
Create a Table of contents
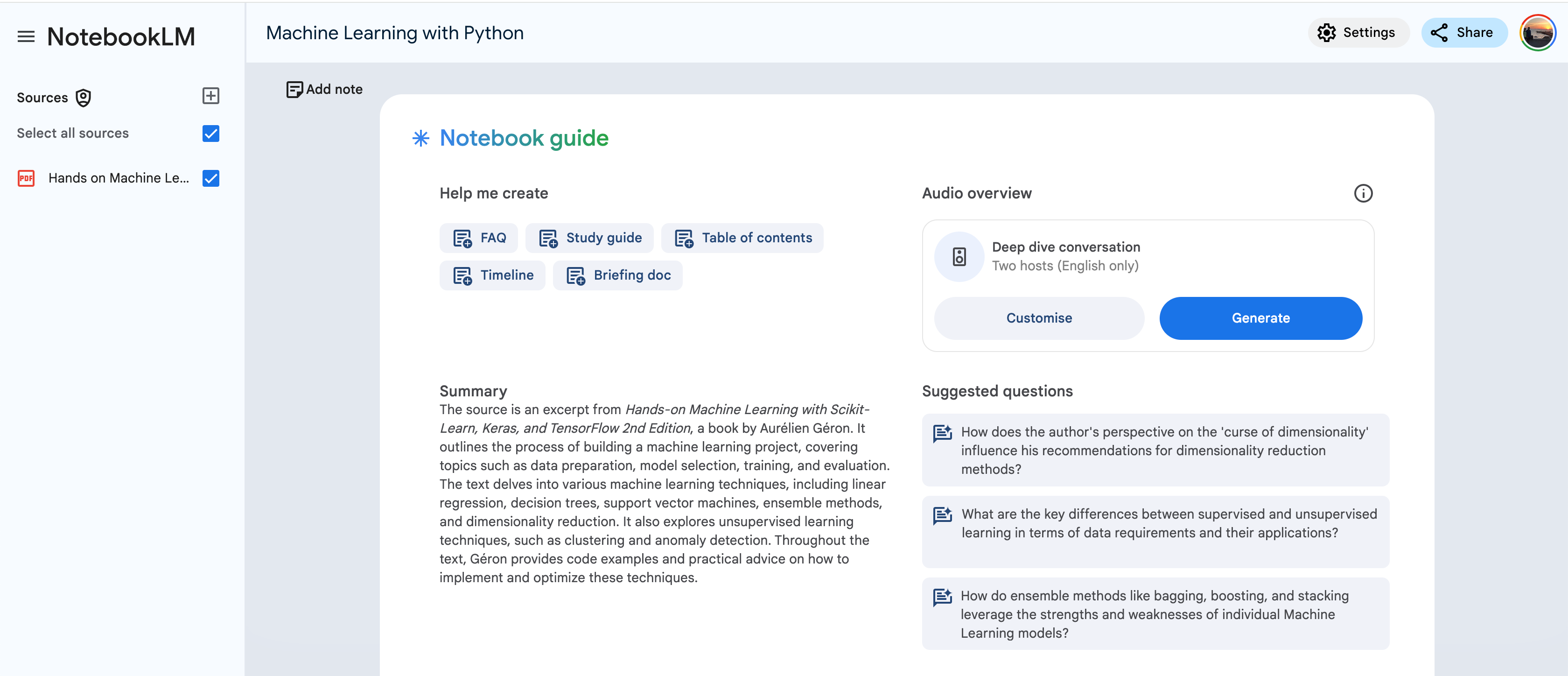(x=742, y=238)
